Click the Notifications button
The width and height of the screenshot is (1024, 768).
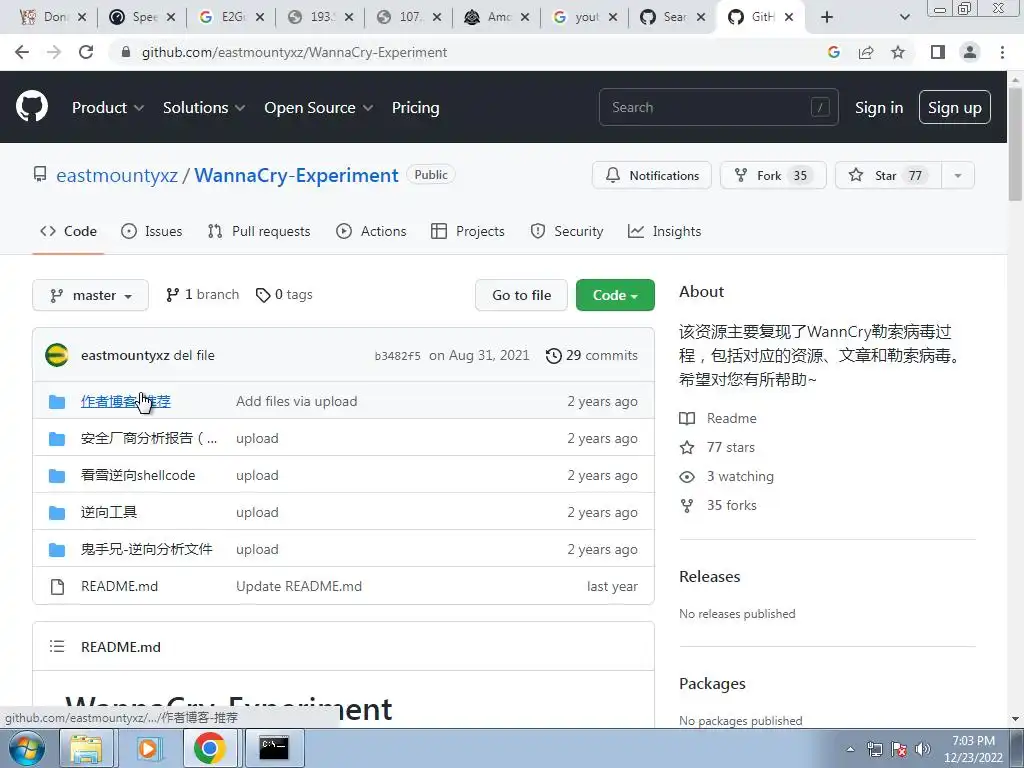(652, 175)
